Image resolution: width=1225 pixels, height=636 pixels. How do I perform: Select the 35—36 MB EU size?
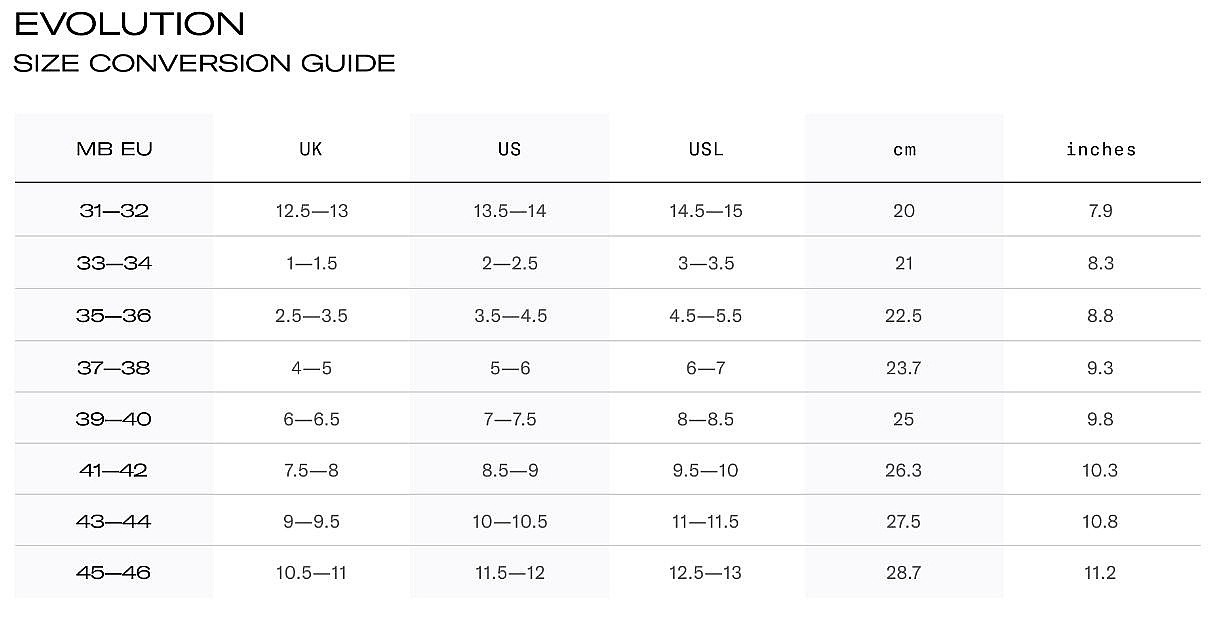pos(114,315)
